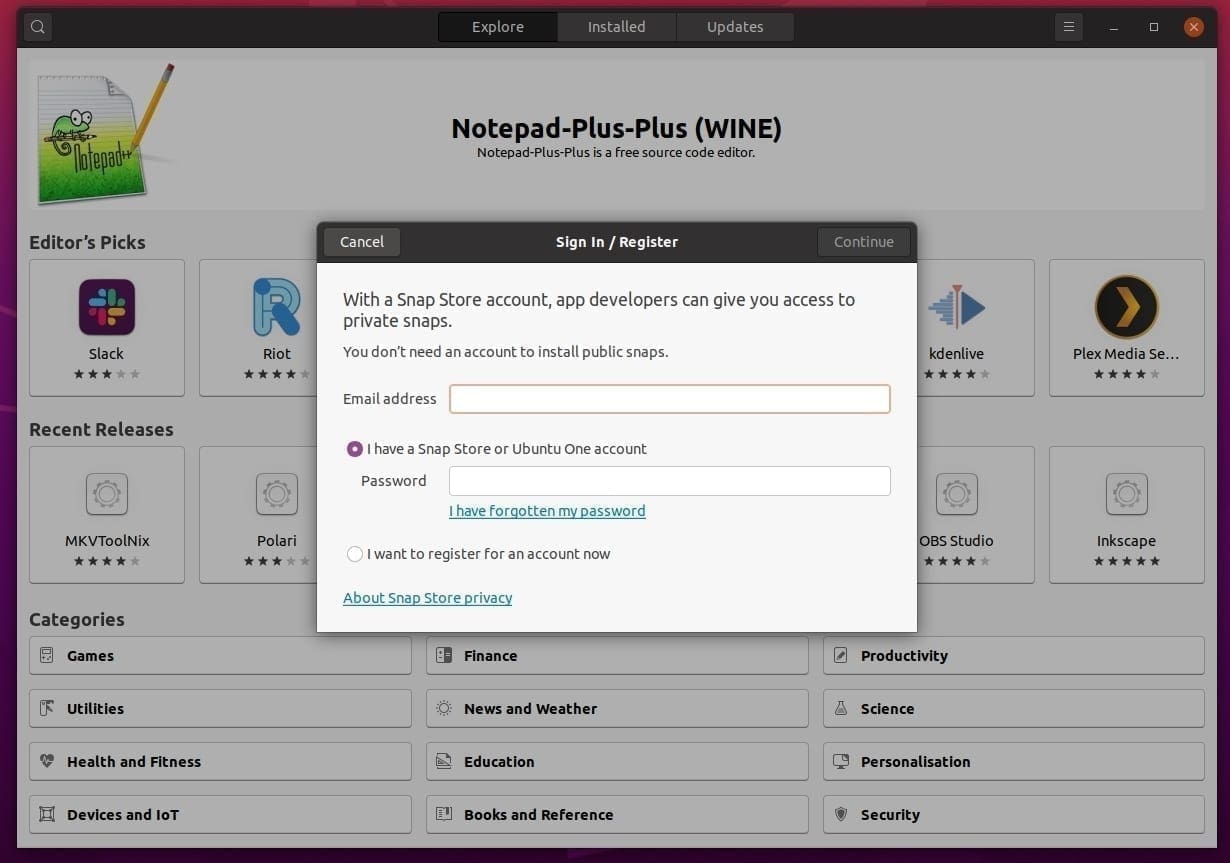This screenshot has width=1230, height=863.
Task: Open the Devices and IoT category
Action: pos(220,815)
